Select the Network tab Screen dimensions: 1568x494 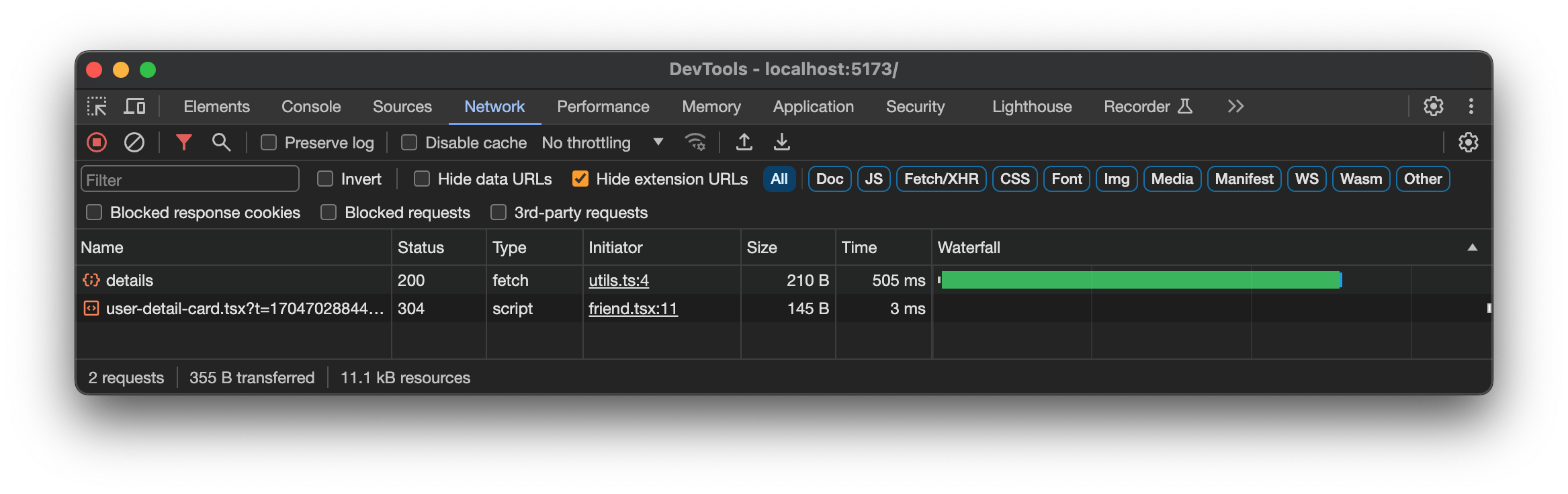(x=494, y=106)
